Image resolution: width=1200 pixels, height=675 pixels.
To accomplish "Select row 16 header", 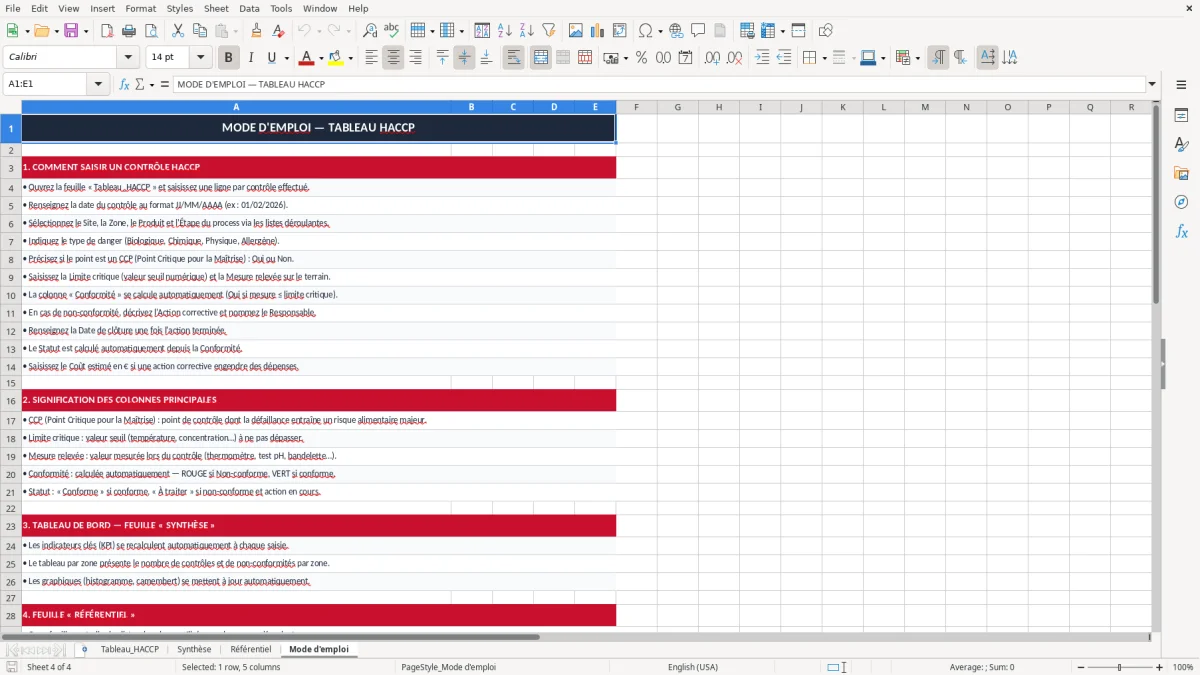I will pos(11,400).
